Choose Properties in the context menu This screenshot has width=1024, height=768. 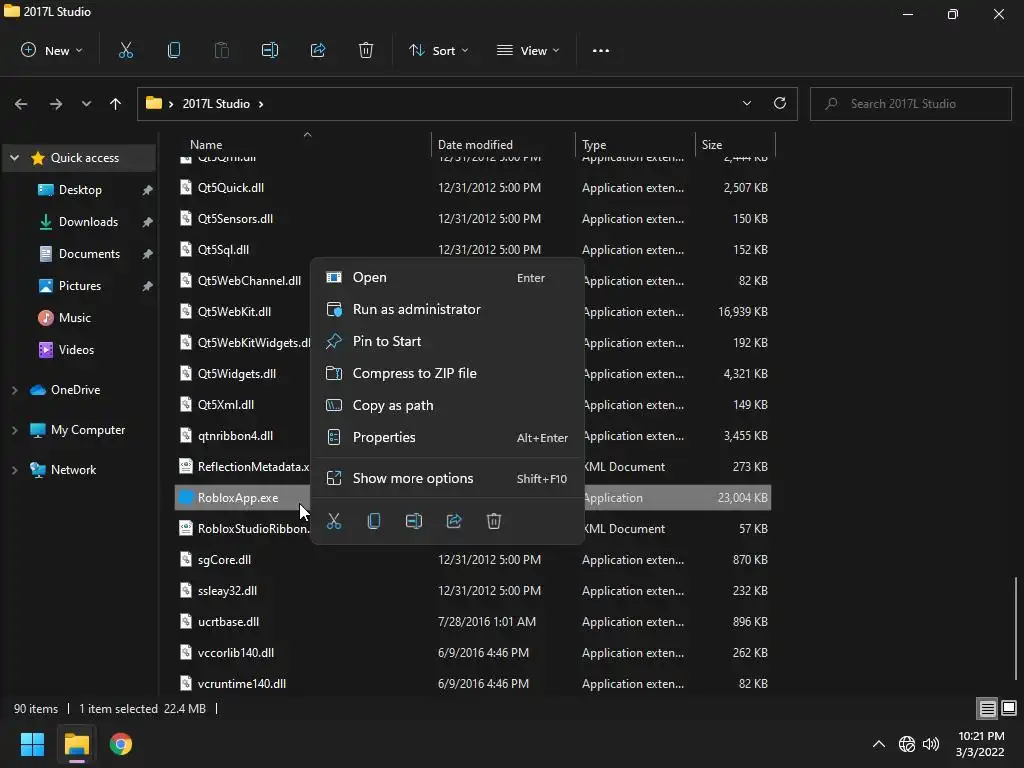pos(447,438)
